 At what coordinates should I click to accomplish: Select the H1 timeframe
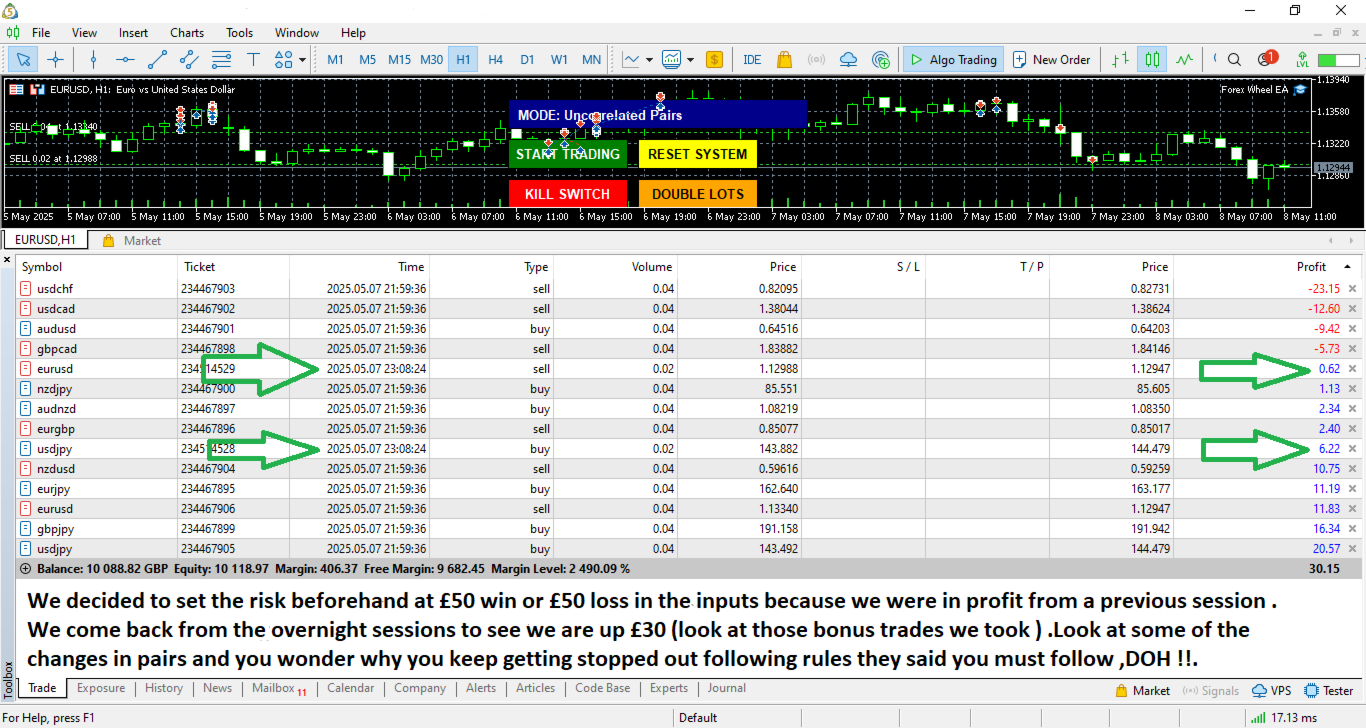463,59
